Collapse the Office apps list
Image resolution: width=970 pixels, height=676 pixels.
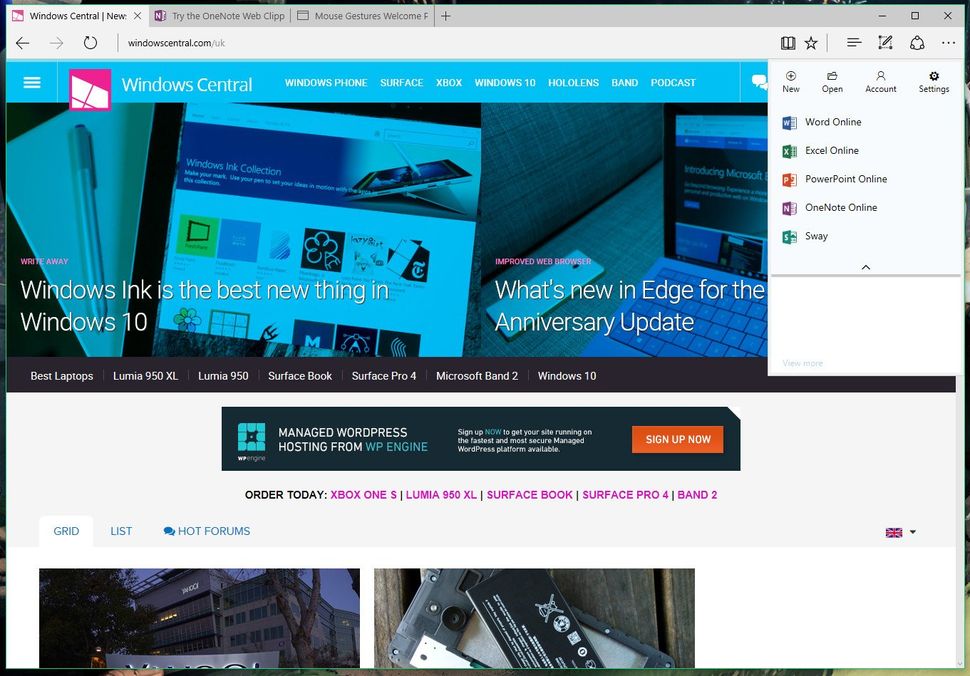pyautogui.click(x=866, y=267)
